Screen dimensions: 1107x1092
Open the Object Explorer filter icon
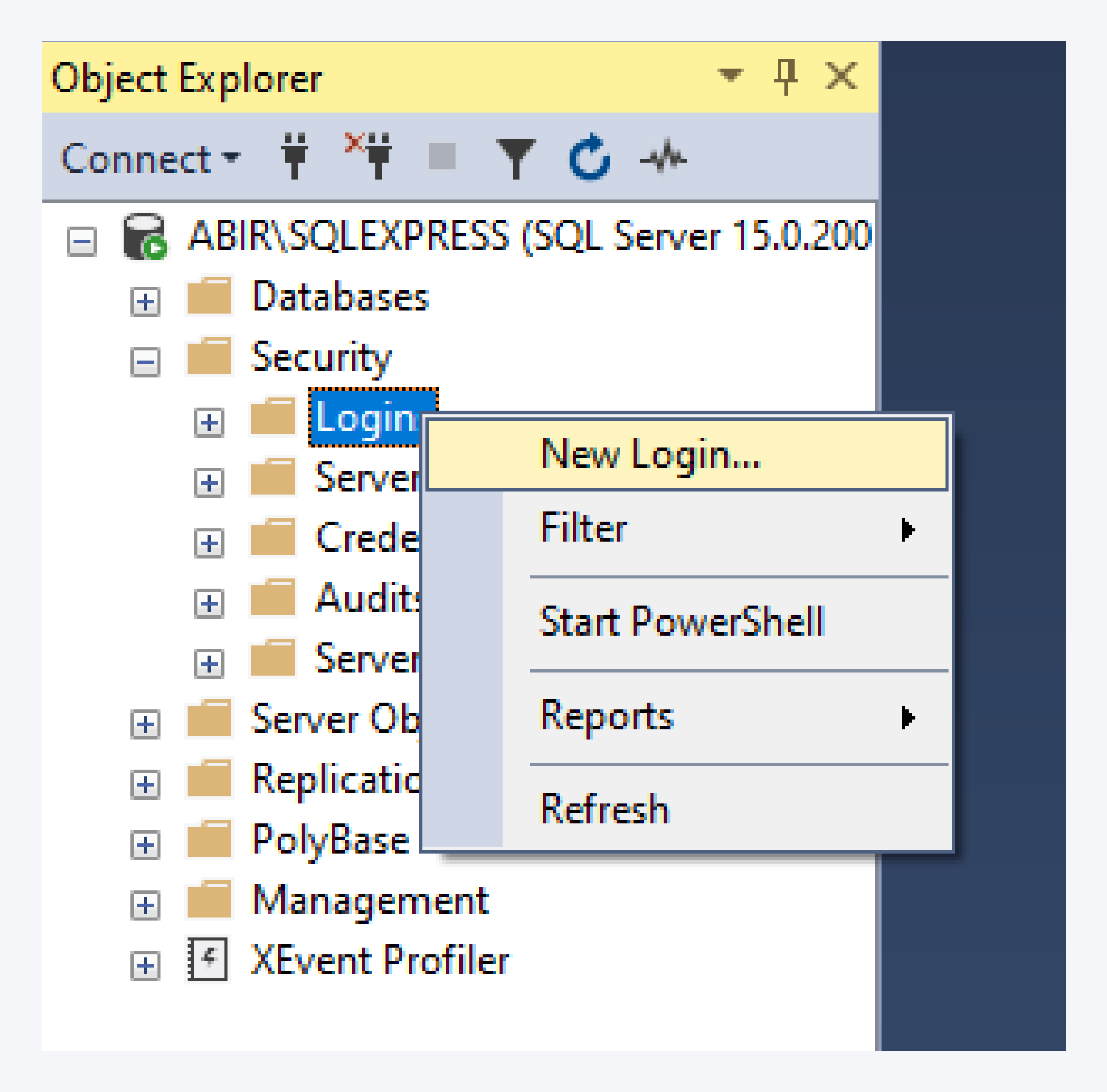pyautogui.click(x=516, y=156)
